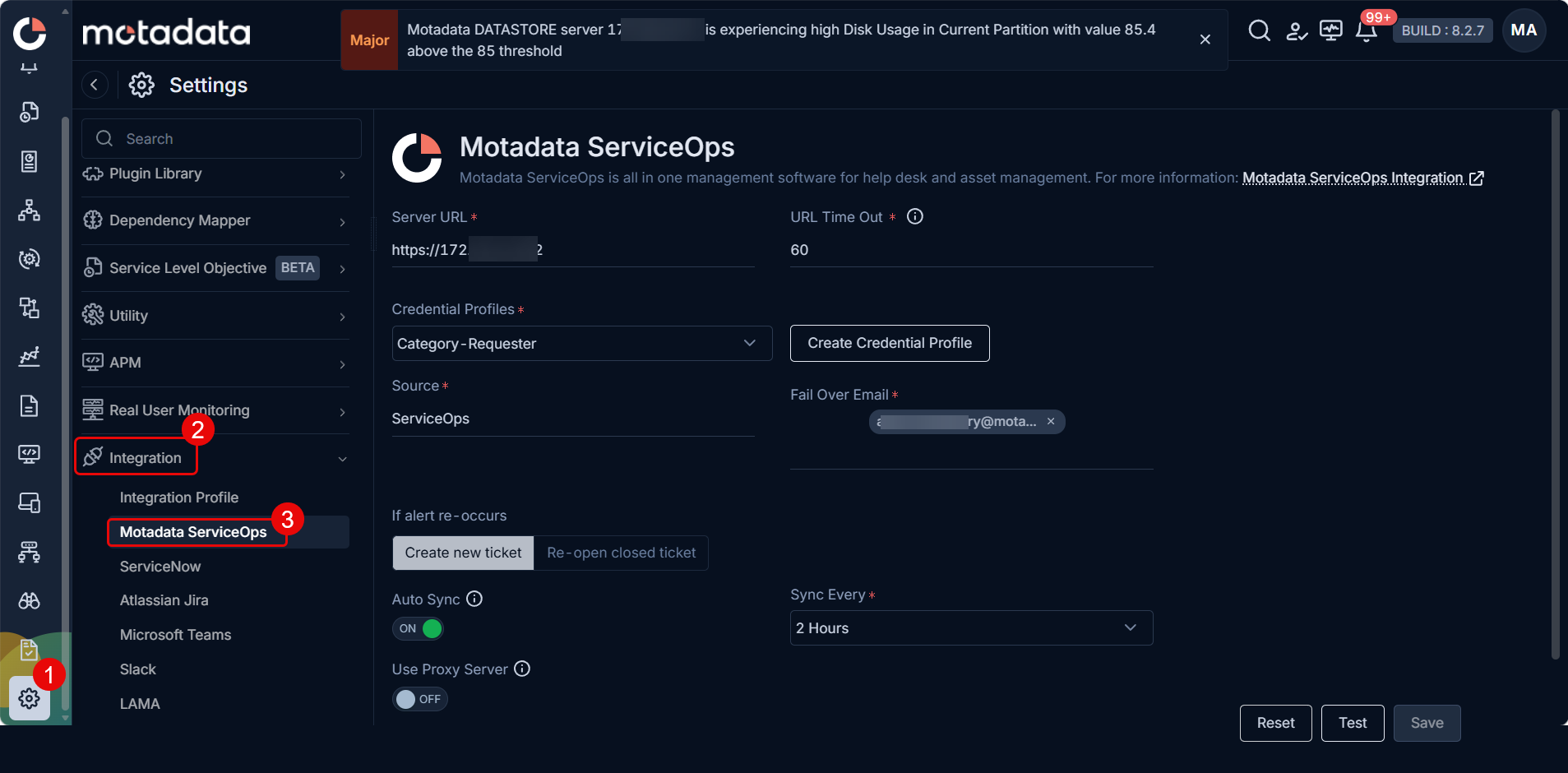Open the trend chart icon in left sidebar
The height and width of the screenshot is (773, 1568).
(30, 357)
